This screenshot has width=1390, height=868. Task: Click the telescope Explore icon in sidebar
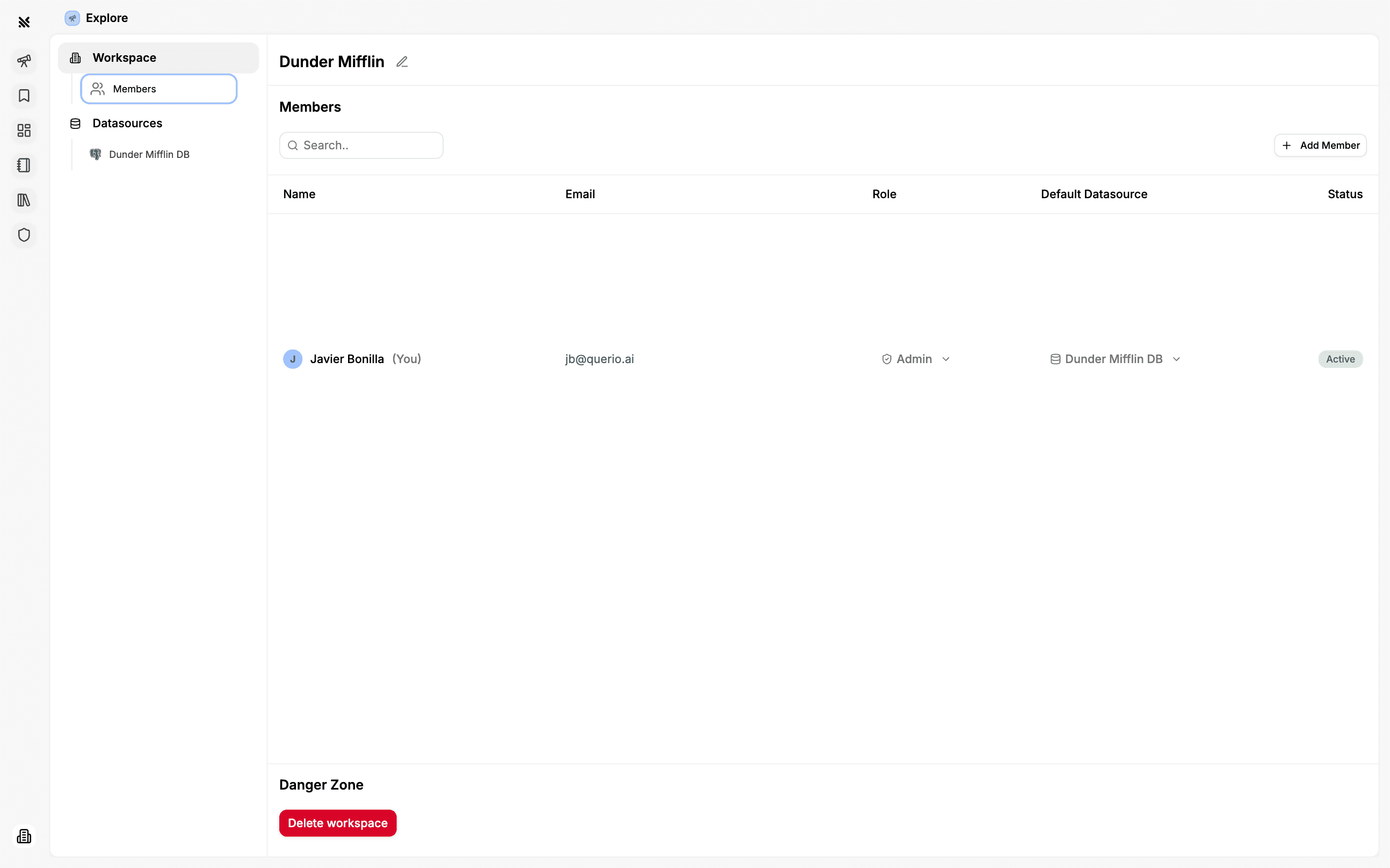pos(24,61)
